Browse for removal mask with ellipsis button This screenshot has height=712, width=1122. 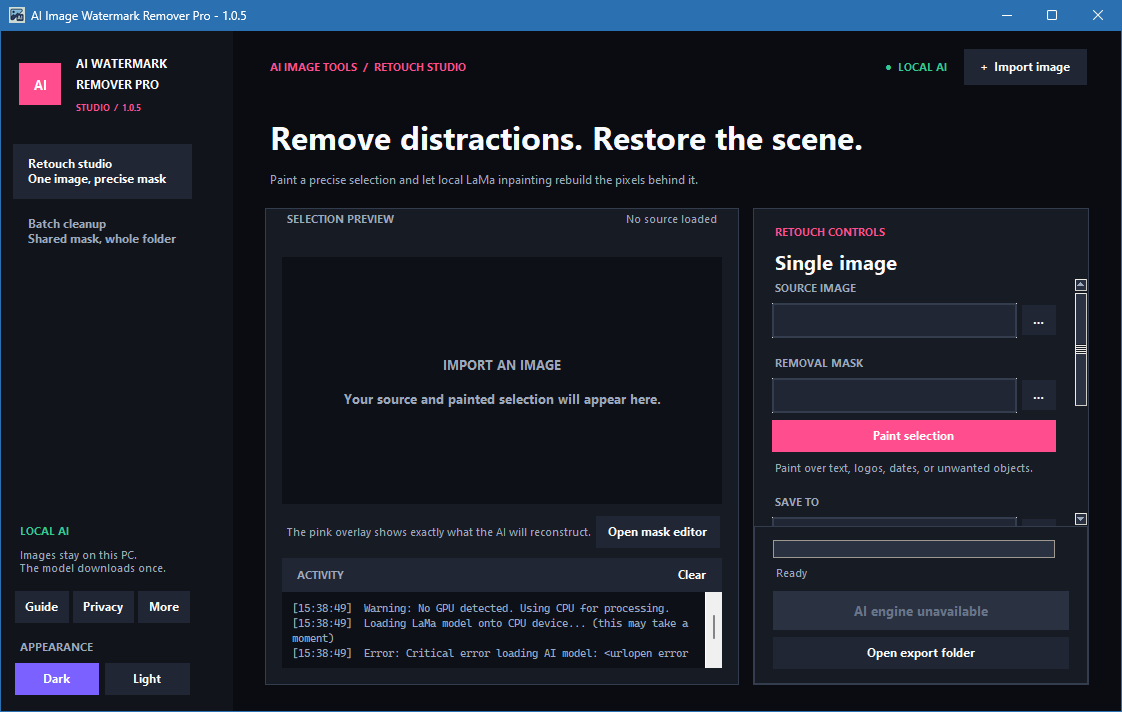tap(1038, 396)
